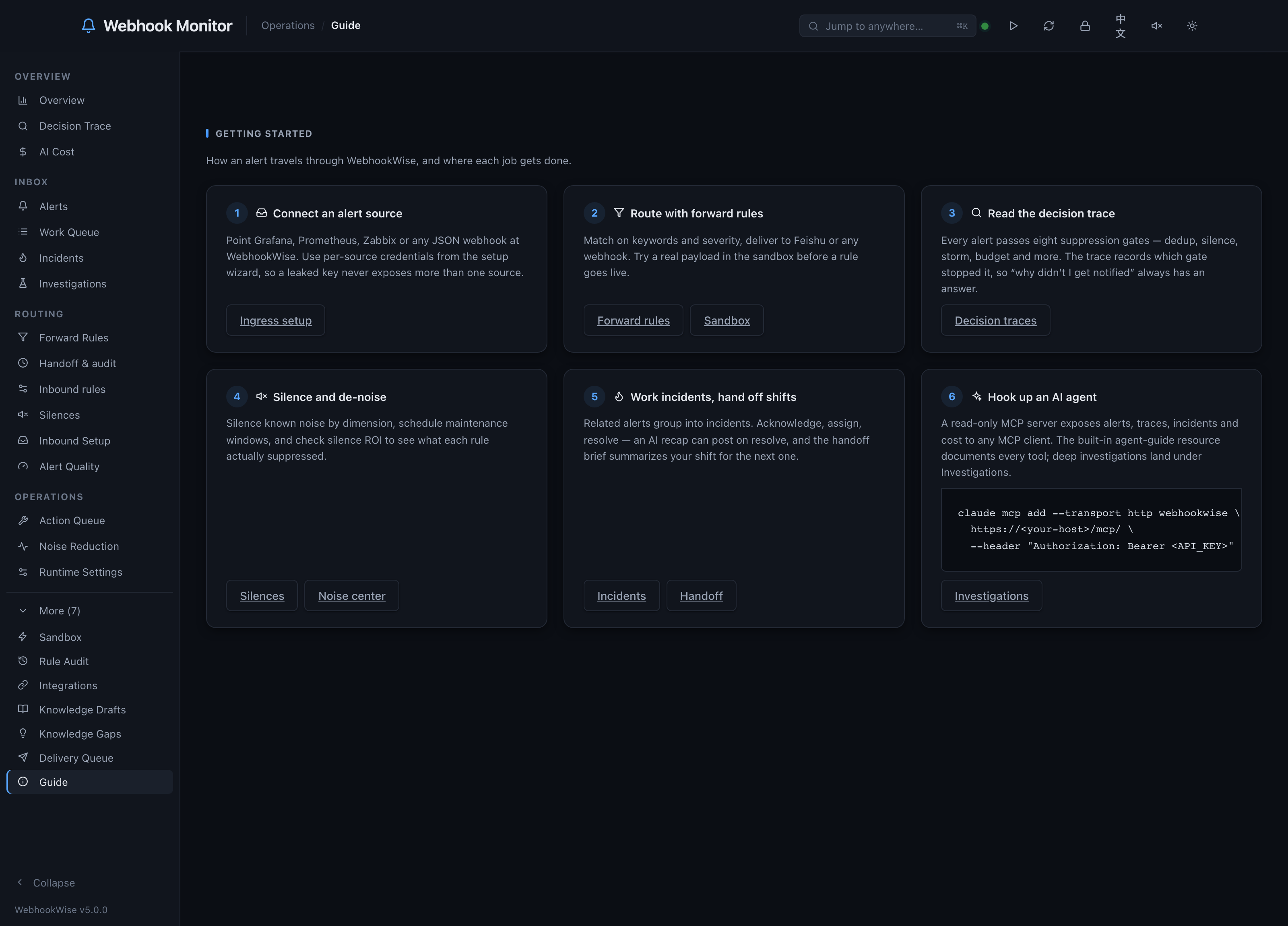Click the bell logo icon beside Webhook Monitor

[x=88, y=25]
